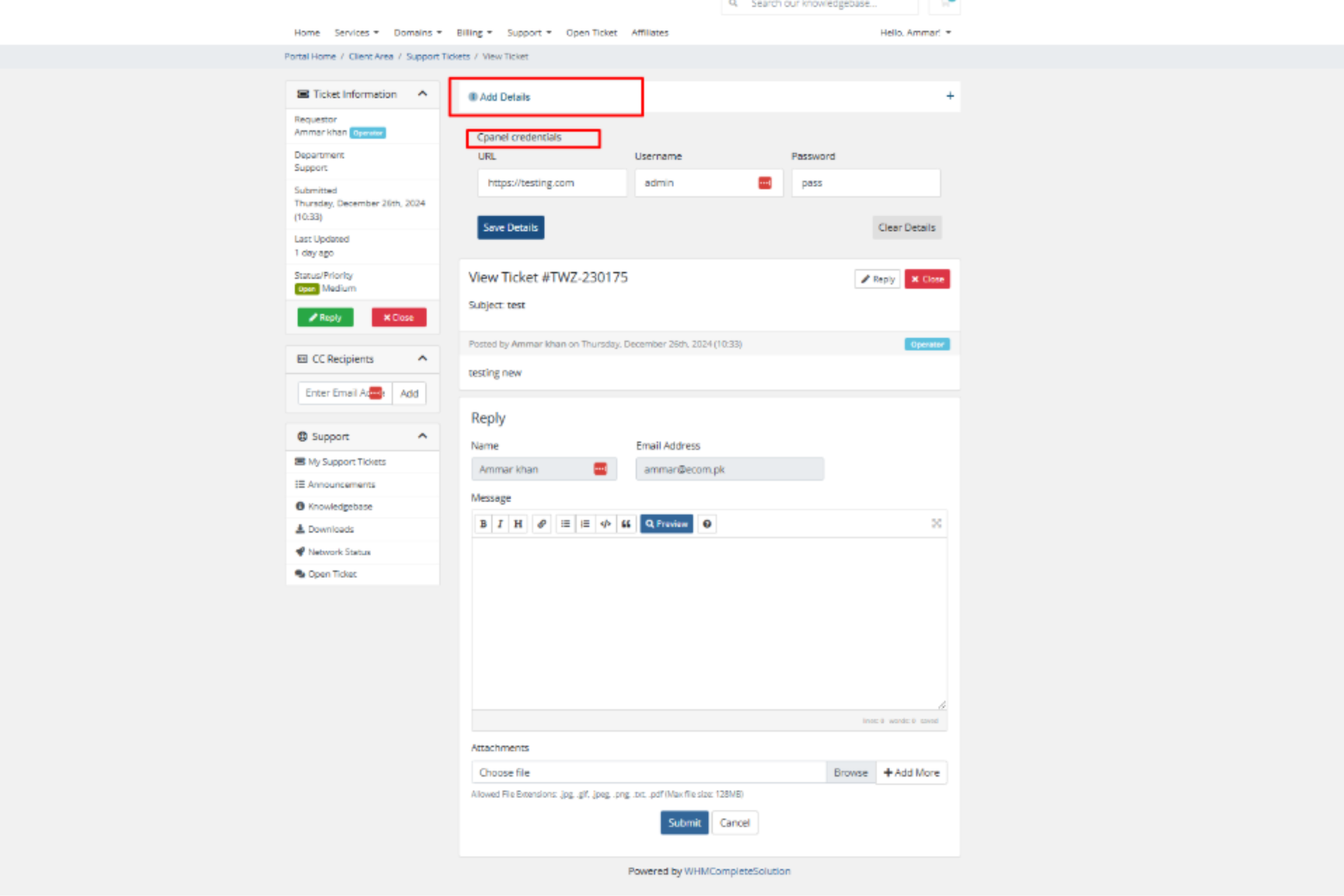
Task: Insert numbered ordered list
Action: point(585,523)
